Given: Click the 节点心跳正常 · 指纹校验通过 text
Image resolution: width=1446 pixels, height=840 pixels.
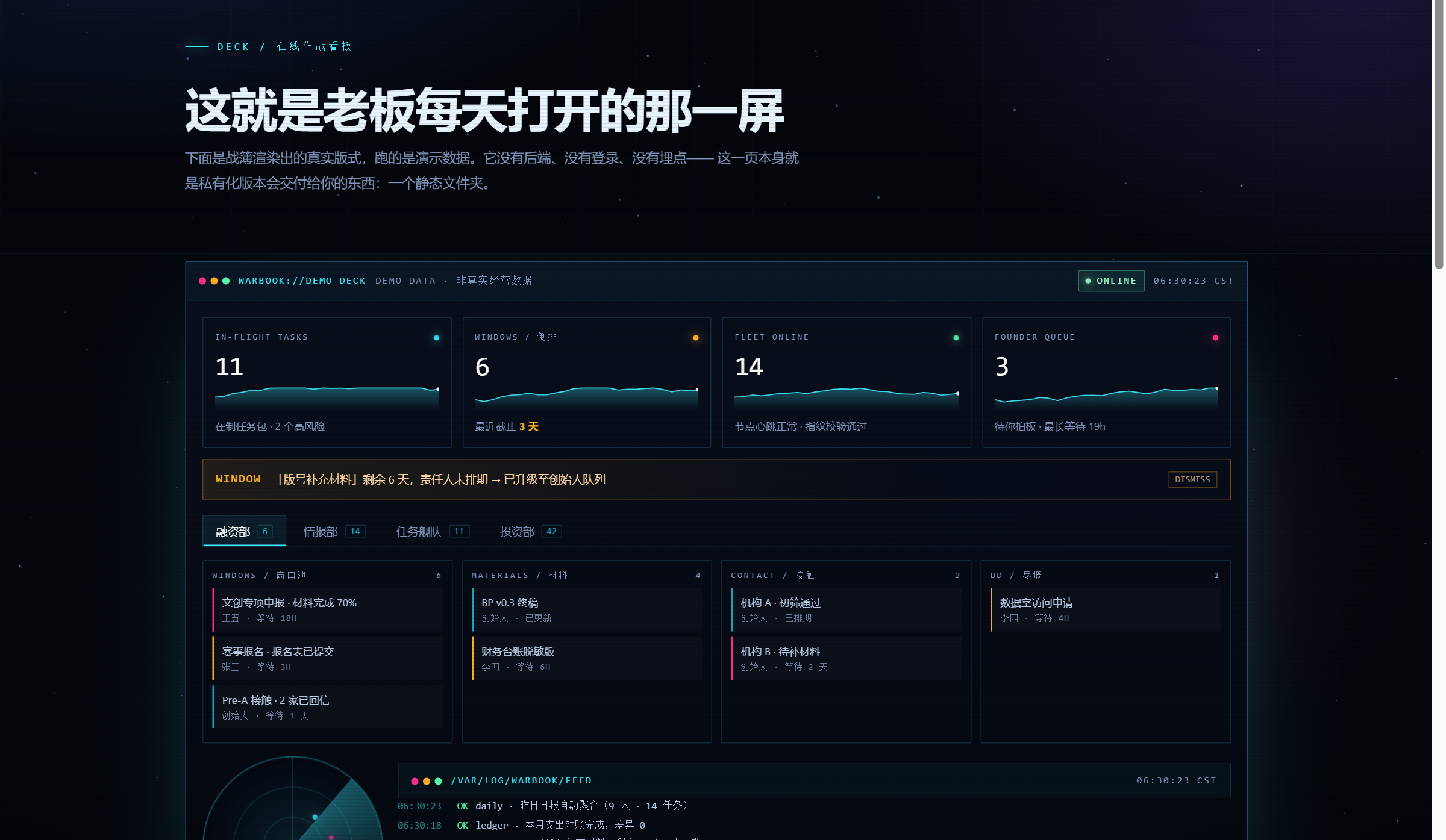Looking at the screenshot, I should (x=801, y=426).
